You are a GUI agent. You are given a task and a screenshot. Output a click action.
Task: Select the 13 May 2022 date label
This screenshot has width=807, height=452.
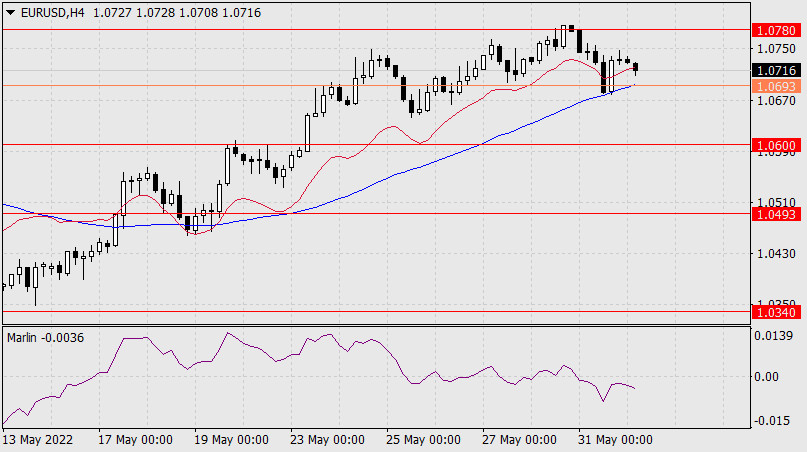tap(38, 440)
